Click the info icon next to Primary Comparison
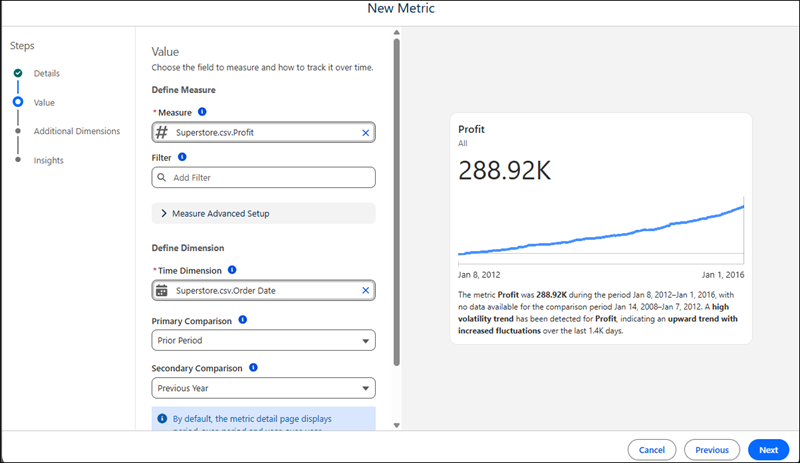The image size is (800, 464). point(243,320)
